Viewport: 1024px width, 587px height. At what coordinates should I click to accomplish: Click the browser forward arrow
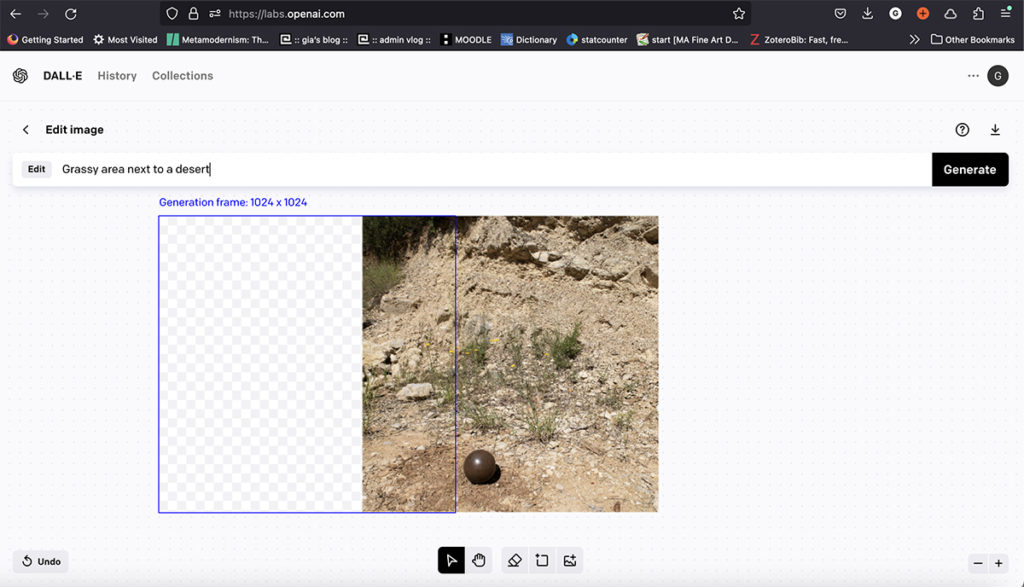[43, 14]
